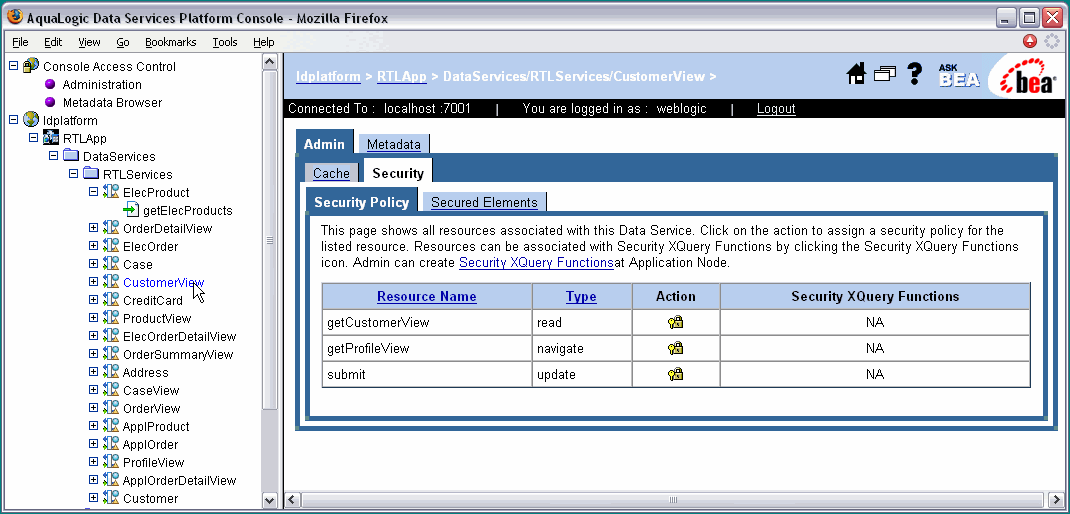
Task: Click the red update arrow icon in the menu bar
Action: [x=1030, y=42]
